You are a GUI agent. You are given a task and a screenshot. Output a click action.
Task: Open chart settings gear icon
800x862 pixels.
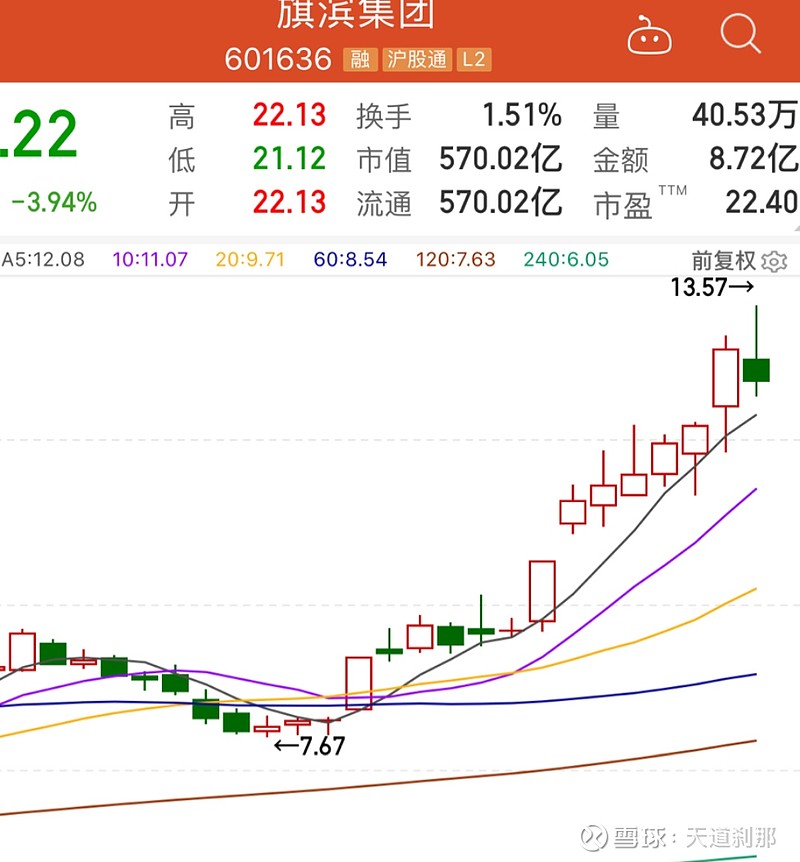point(774,261)
